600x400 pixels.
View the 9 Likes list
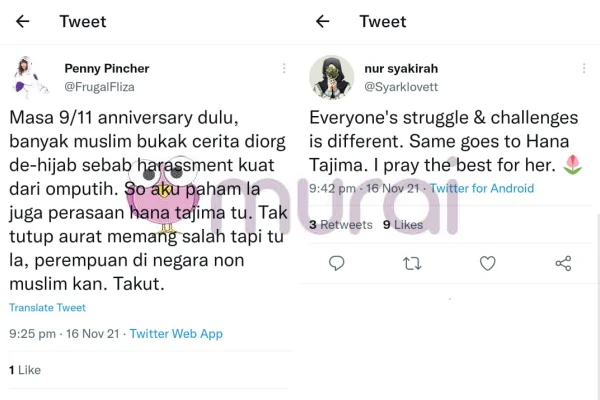tap(403, 225)
